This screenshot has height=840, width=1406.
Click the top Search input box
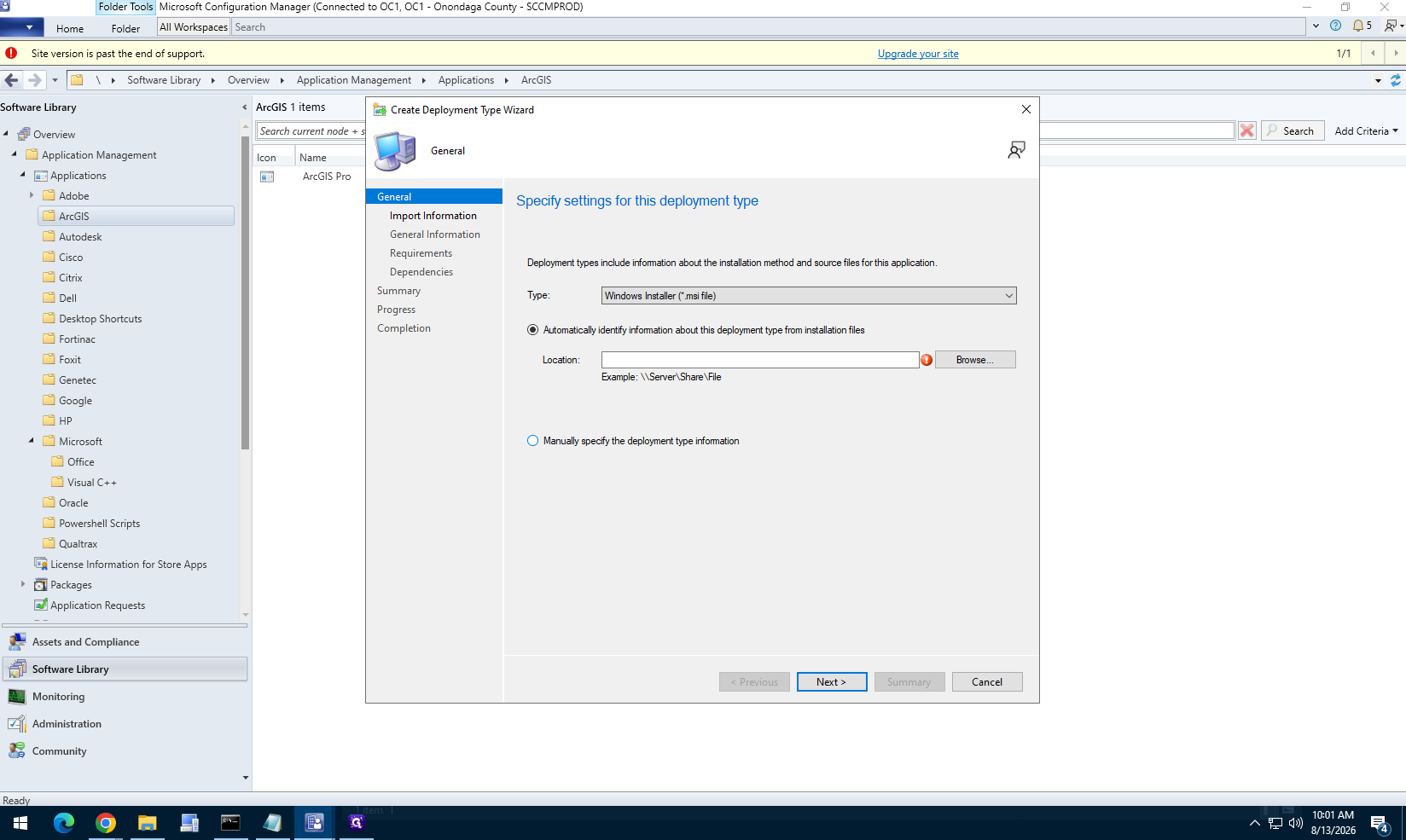tap(768, 27)
